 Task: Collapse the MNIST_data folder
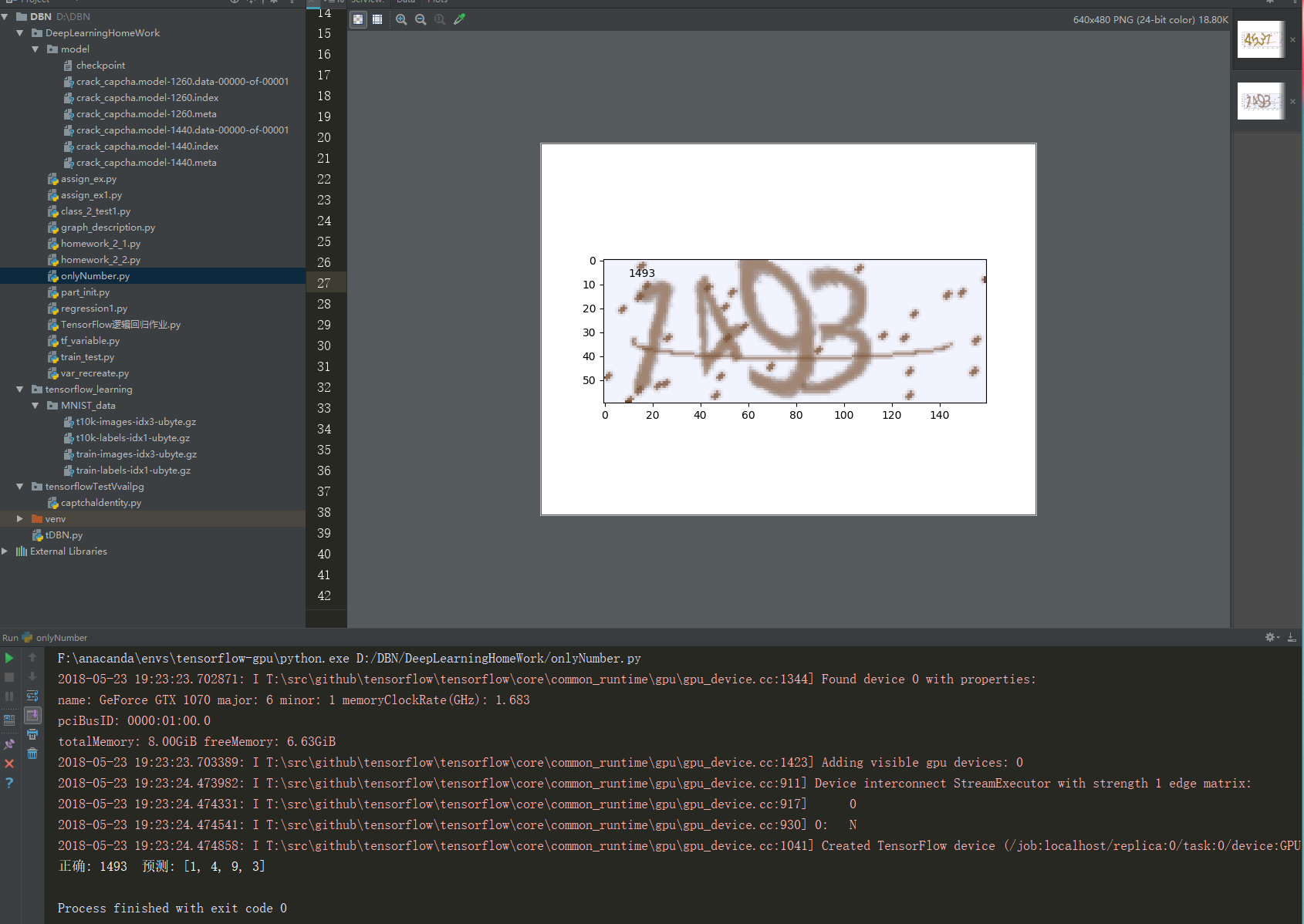coord(35,406)
